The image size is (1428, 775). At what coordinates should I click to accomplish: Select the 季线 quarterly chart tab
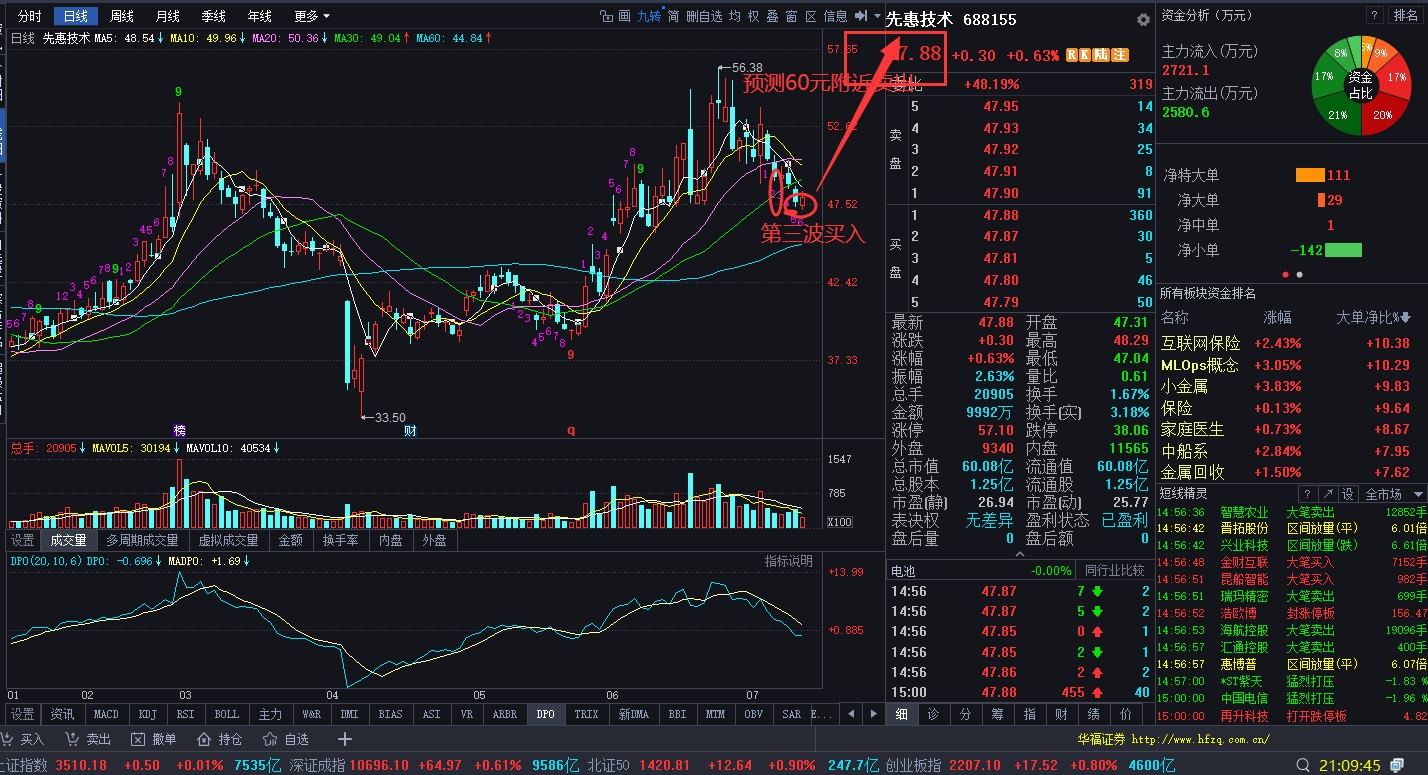[213, 16]
